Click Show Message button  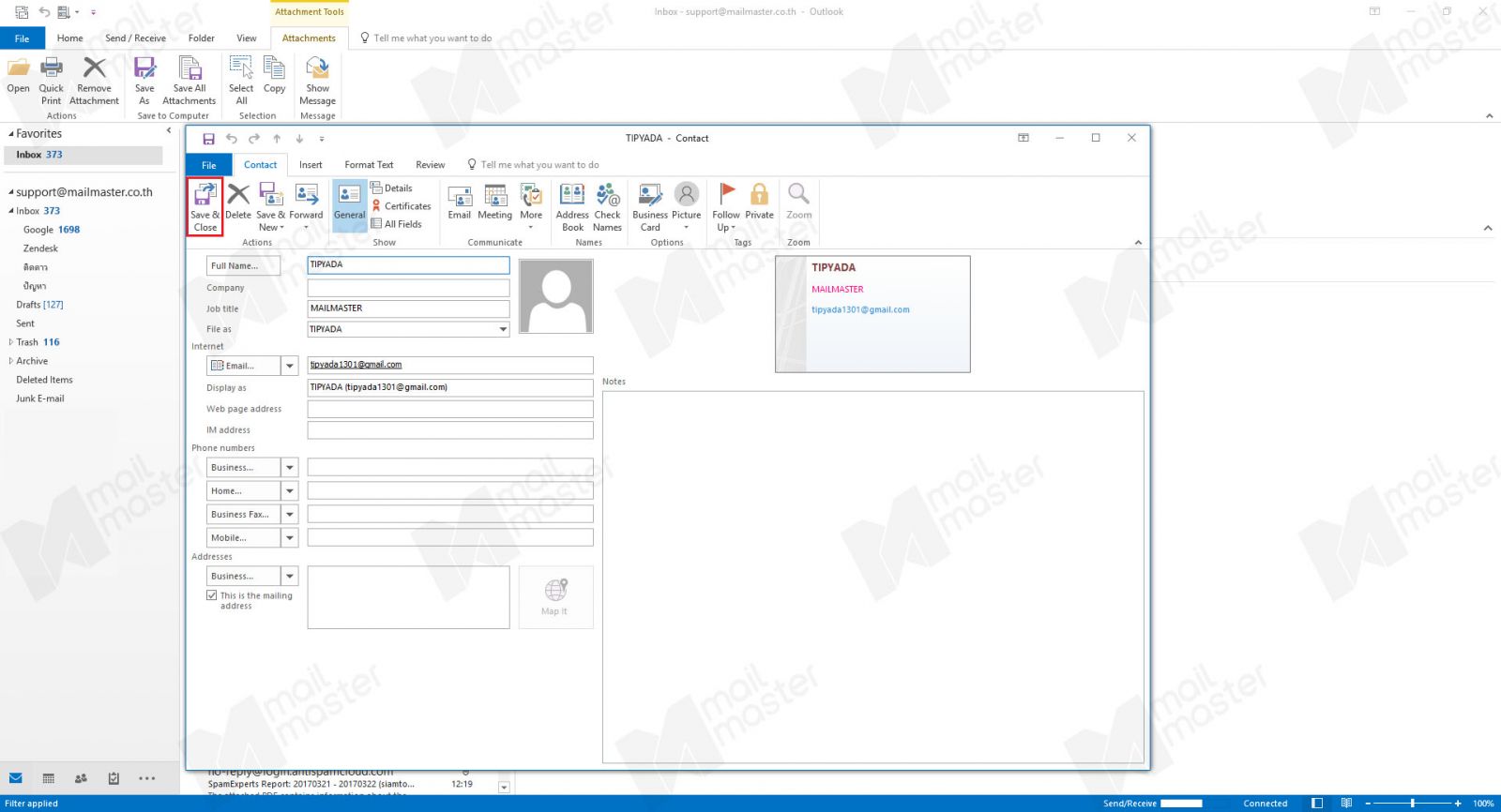(x=317, y=81)
